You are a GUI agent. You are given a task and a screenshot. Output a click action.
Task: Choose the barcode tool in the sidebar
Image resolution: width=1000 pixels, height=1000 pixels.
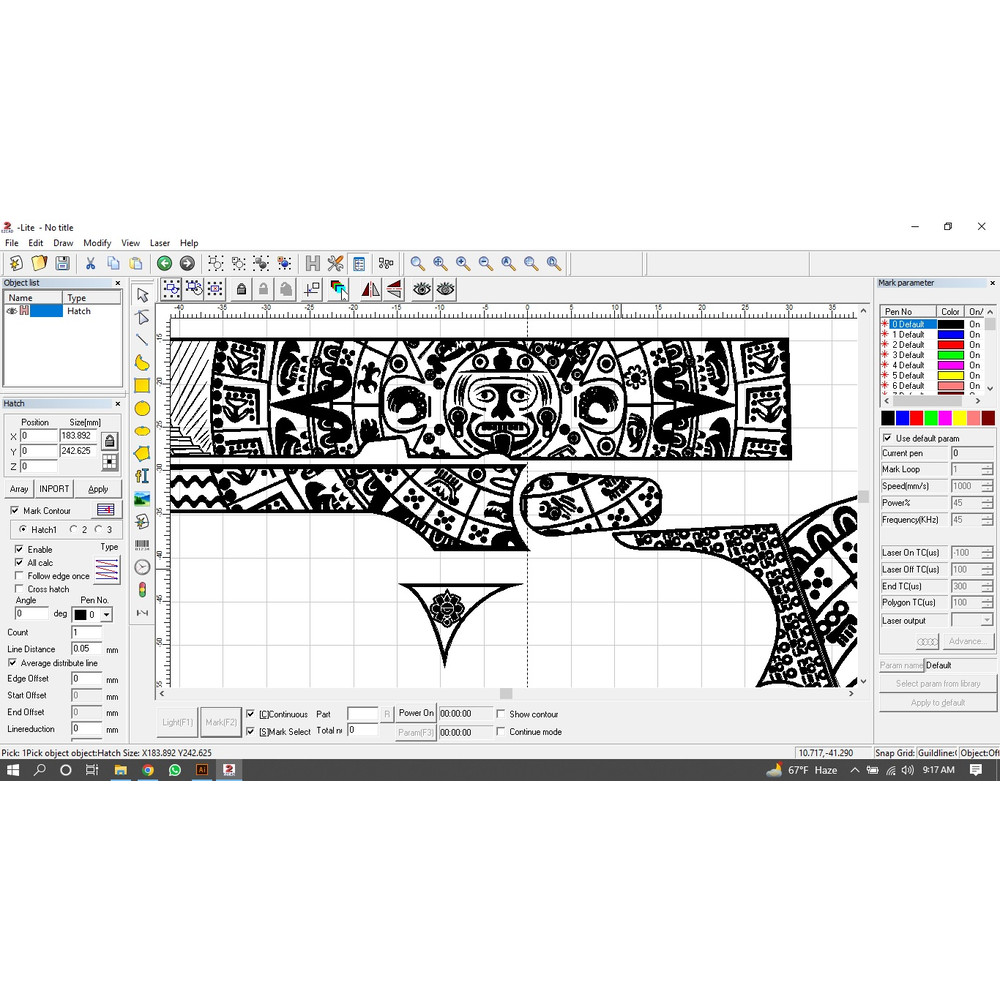click(142, 543)
